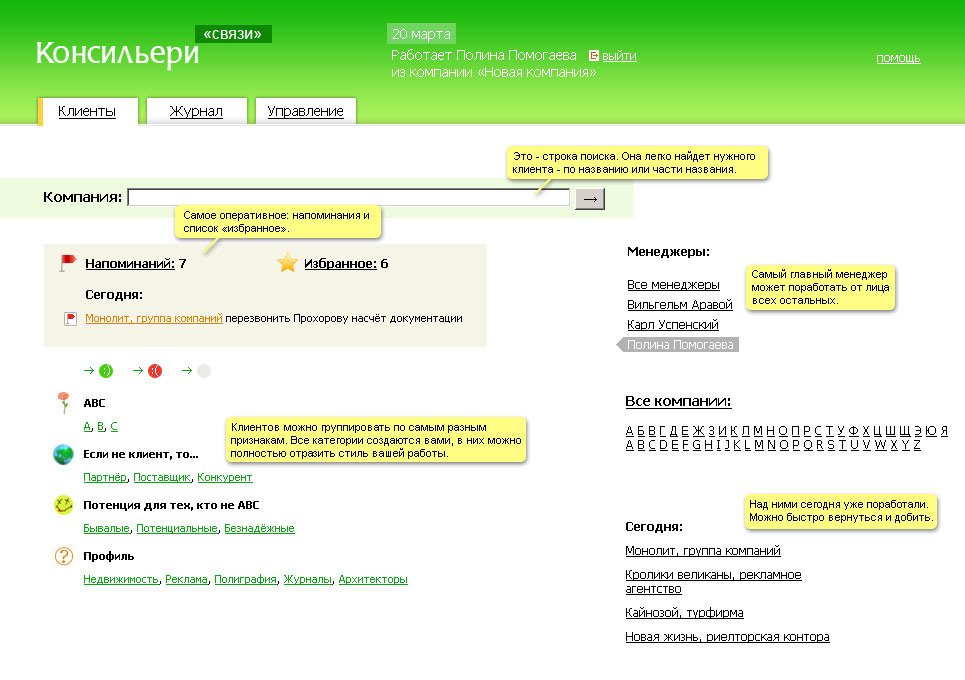
Task: Open the помощь help link
Action: point(898,58)
